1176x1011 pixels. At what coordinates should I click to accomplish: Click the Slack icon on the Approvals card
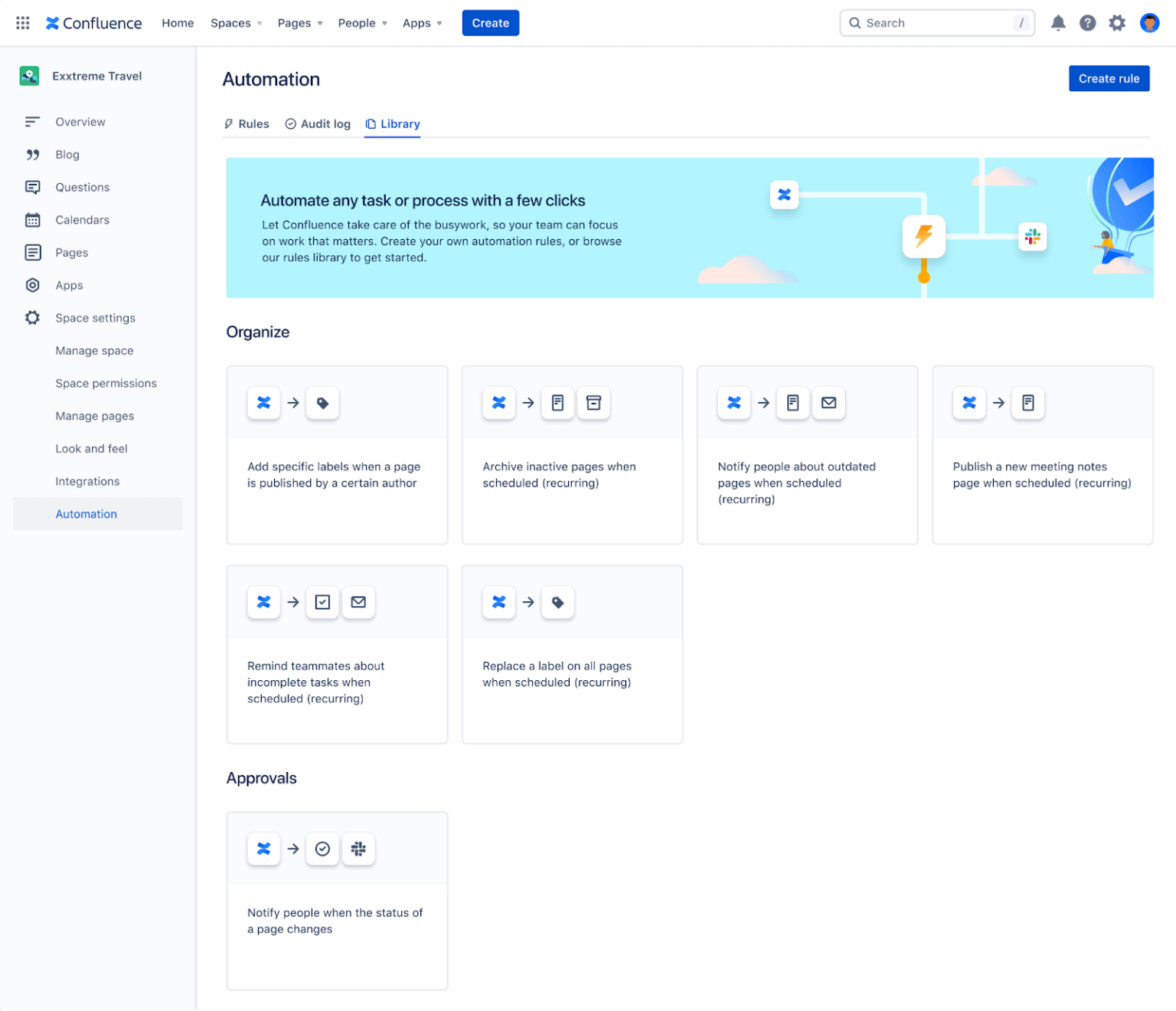point(358,849)
